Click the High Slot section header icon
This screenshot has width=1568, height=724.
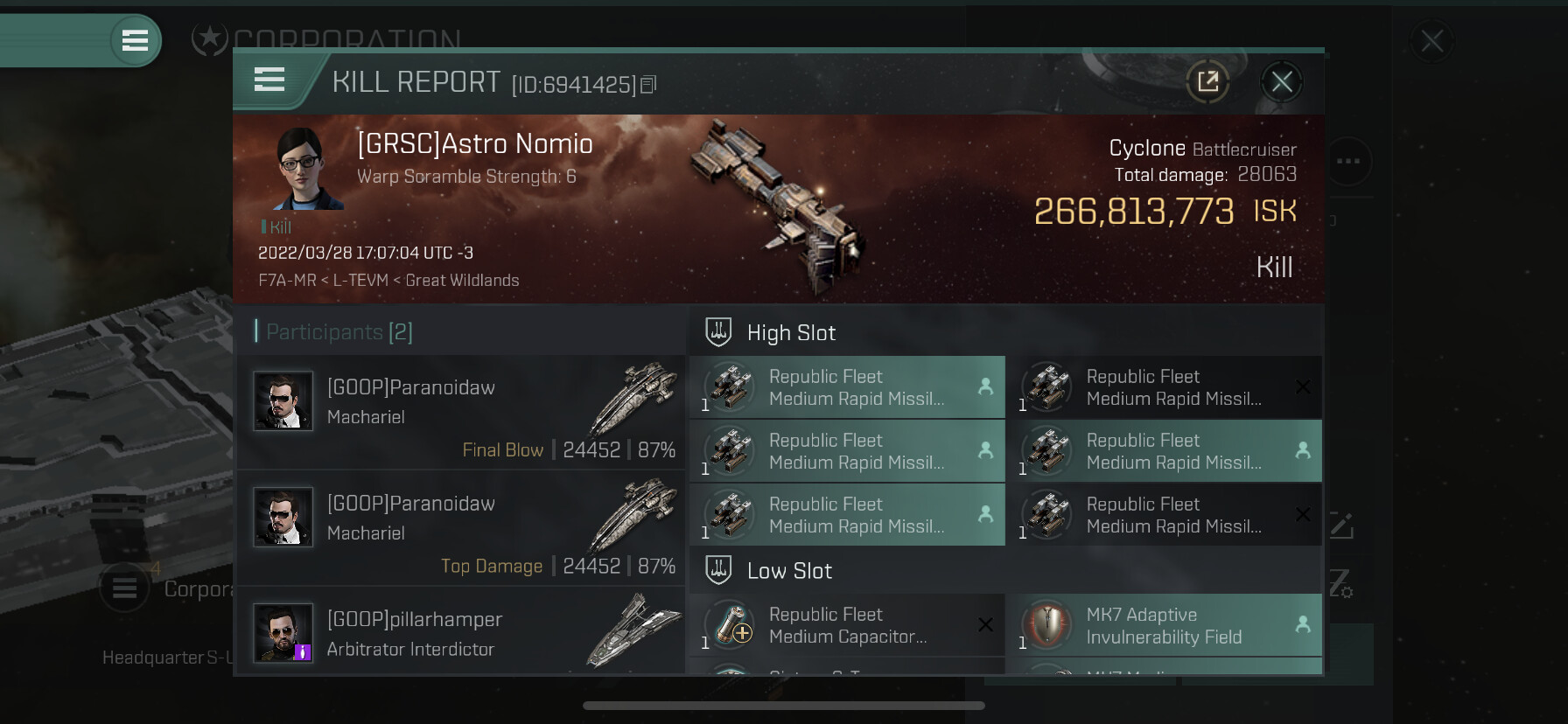pyautogui.click(x=718, y=332)
